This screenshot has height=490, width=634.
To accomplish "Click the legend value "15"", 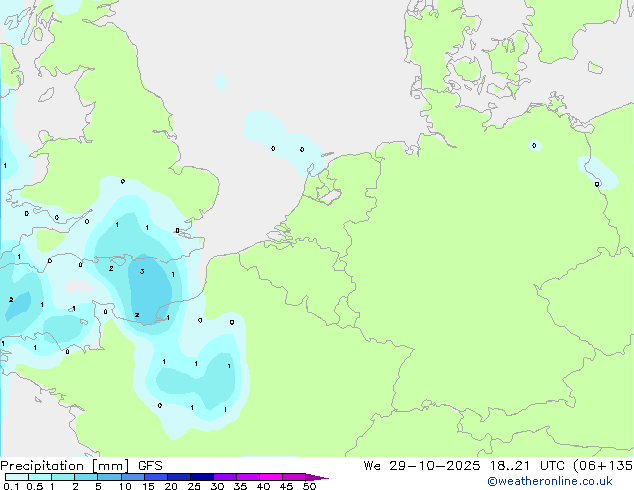I will 148,486.
